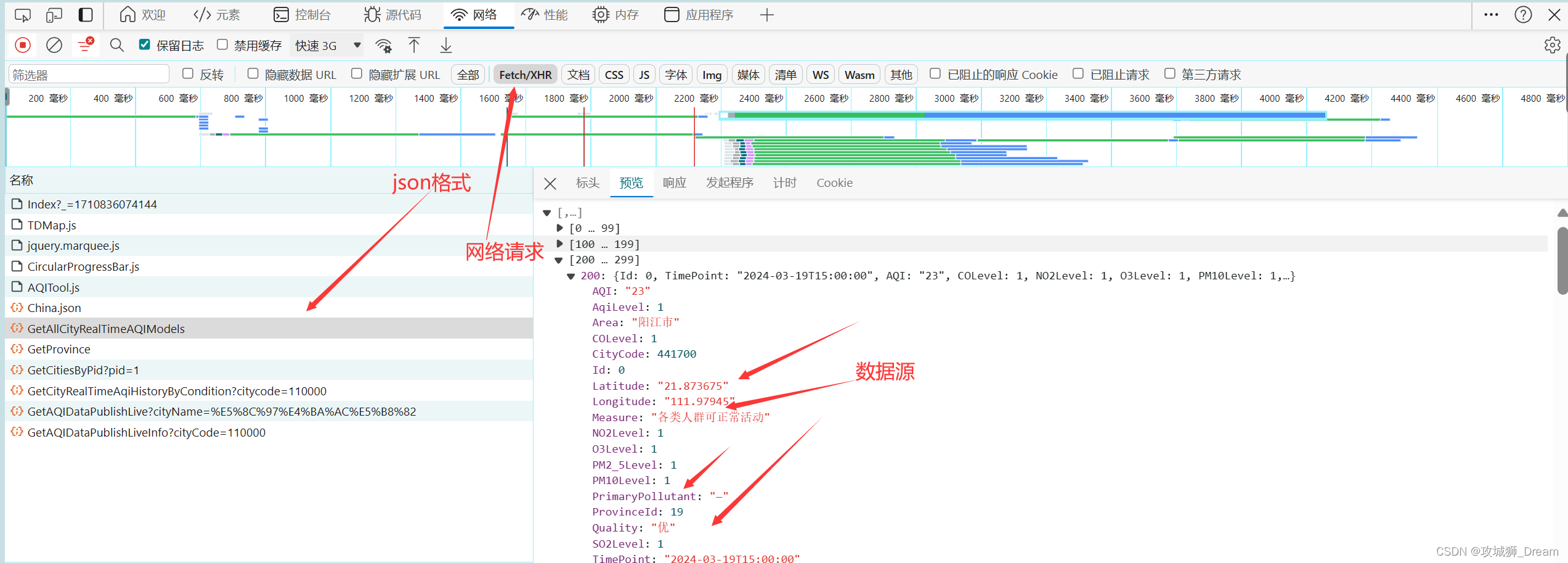The height and width of the screenshot is (563, 1568).
Task: Select the Fetch/XHR filter
Action: [526, 75]
